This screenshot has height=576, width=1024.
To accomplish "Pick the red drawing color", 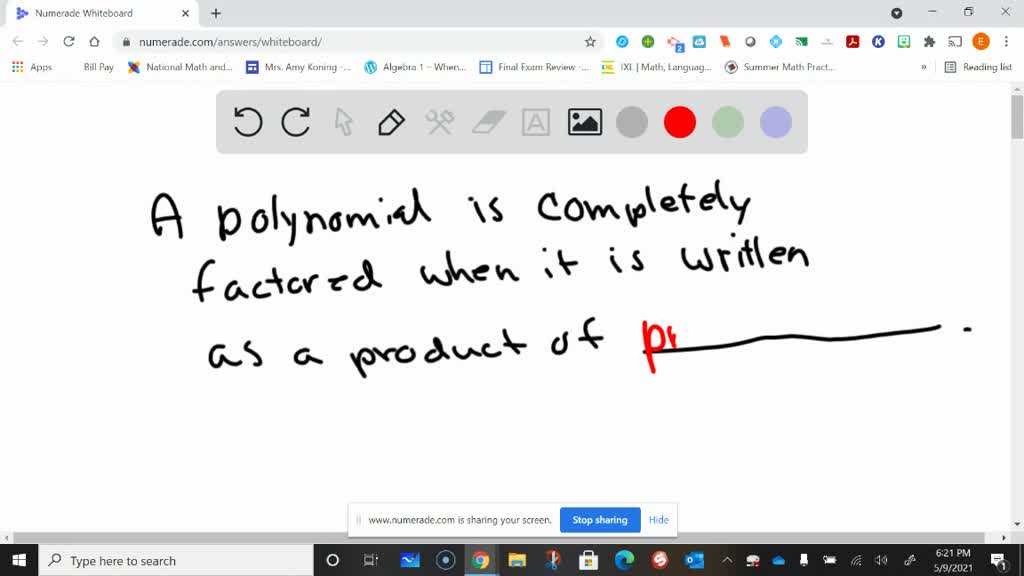I will pyautogui.click(x=680, y=121).
